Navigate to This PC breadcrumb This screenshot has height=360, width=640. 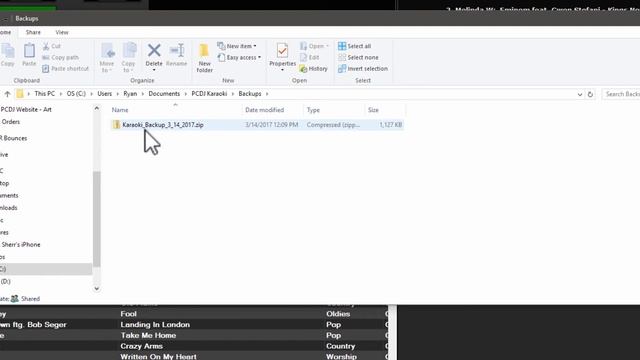coord(44,94)
